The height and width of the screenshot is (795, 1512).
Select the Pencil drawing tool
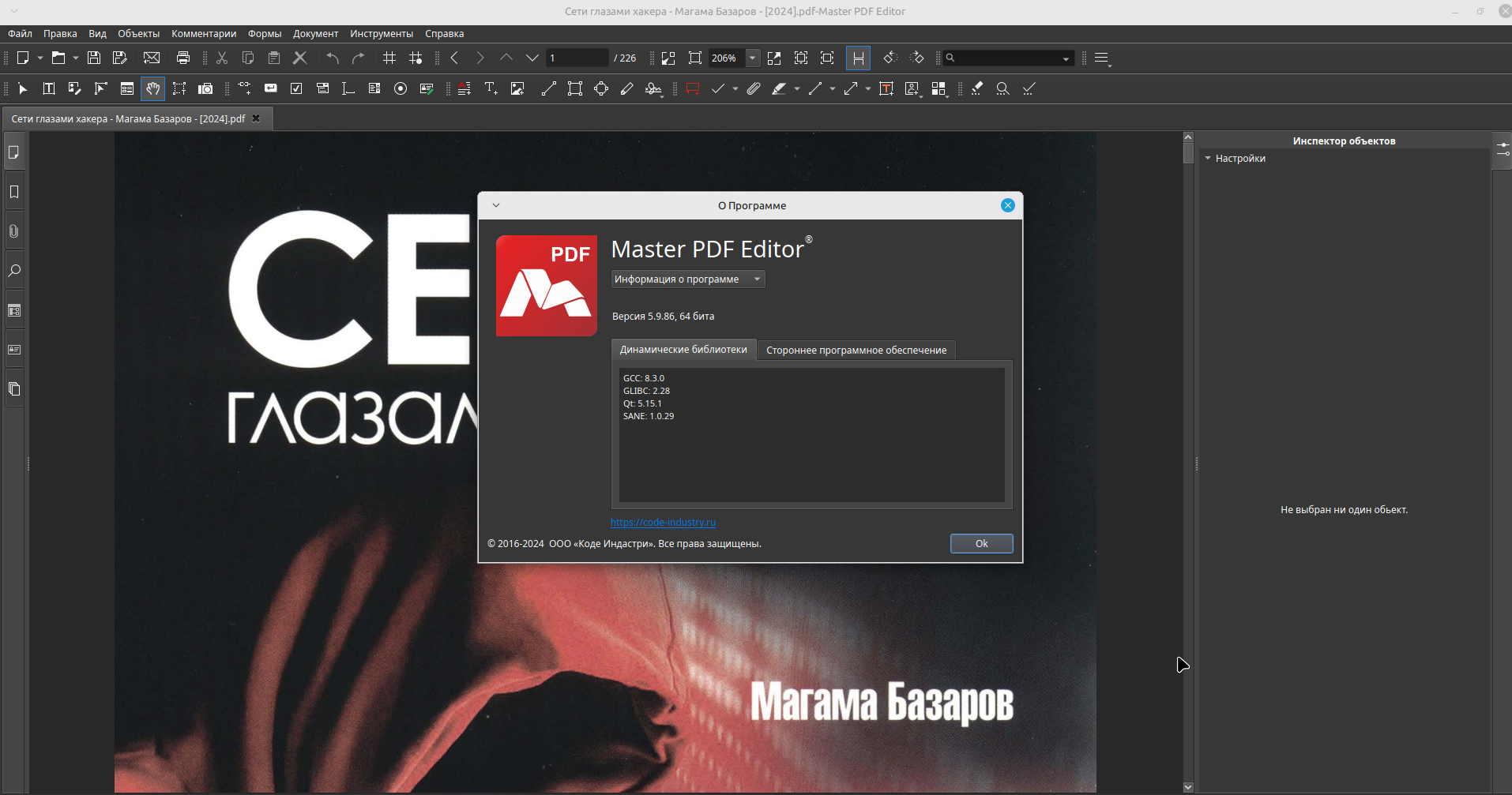[x=627, y=89]
